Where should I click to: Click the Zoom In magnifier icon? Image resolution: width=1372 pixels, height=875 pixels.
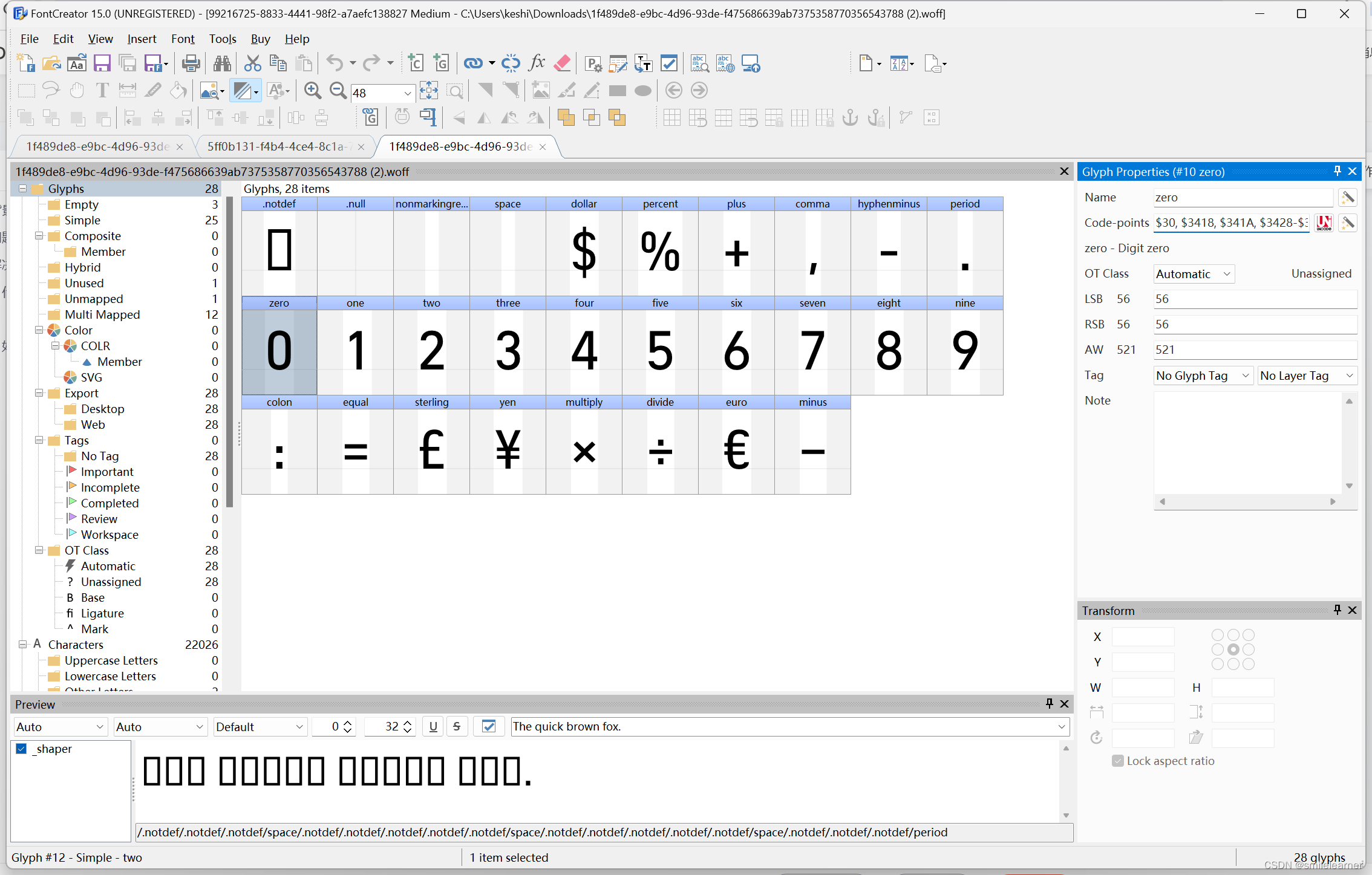click(x=312, y=91)
